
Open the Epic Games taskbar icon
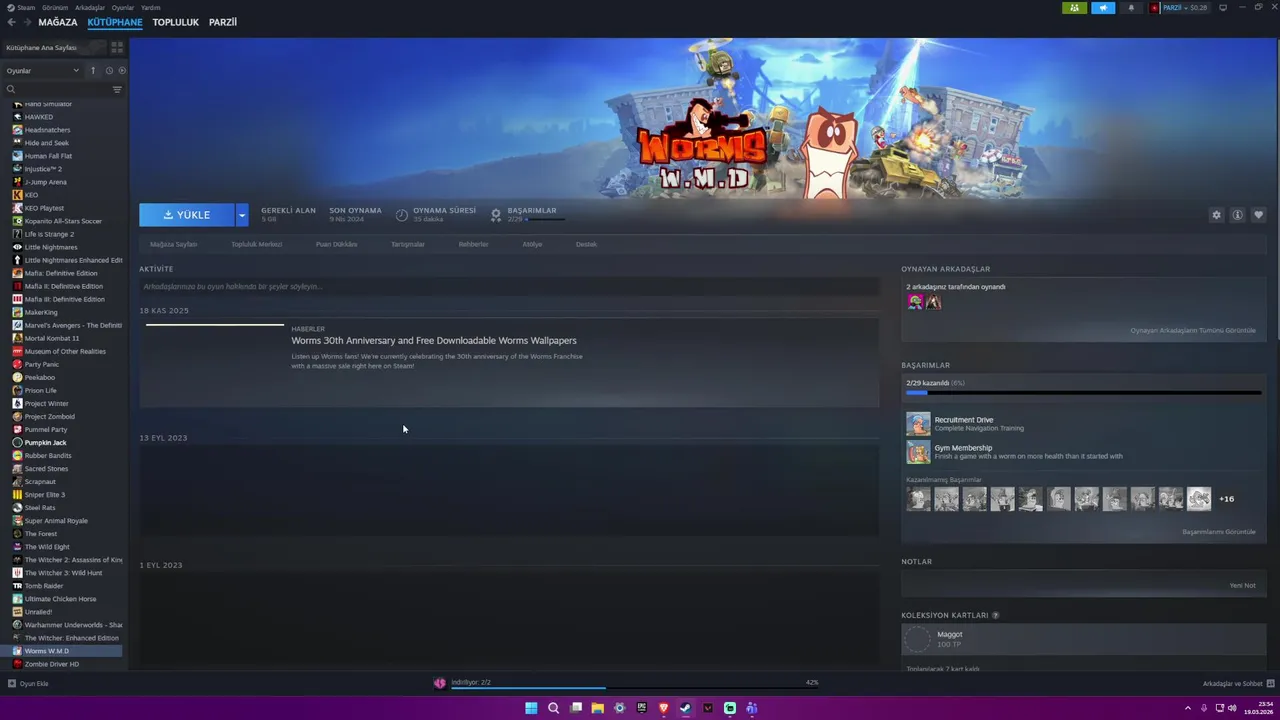click(641, 708)
